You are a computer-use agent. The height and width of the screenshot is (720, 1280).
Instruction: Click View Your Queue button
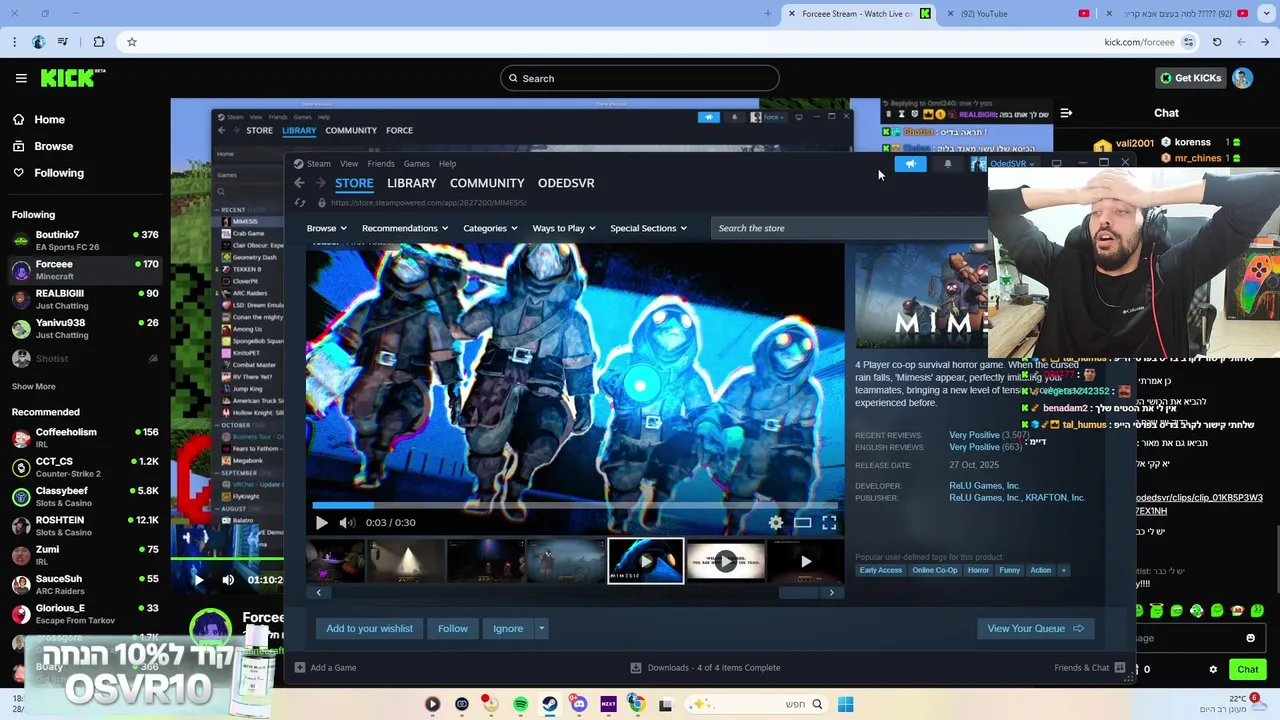click(1035, 628)
